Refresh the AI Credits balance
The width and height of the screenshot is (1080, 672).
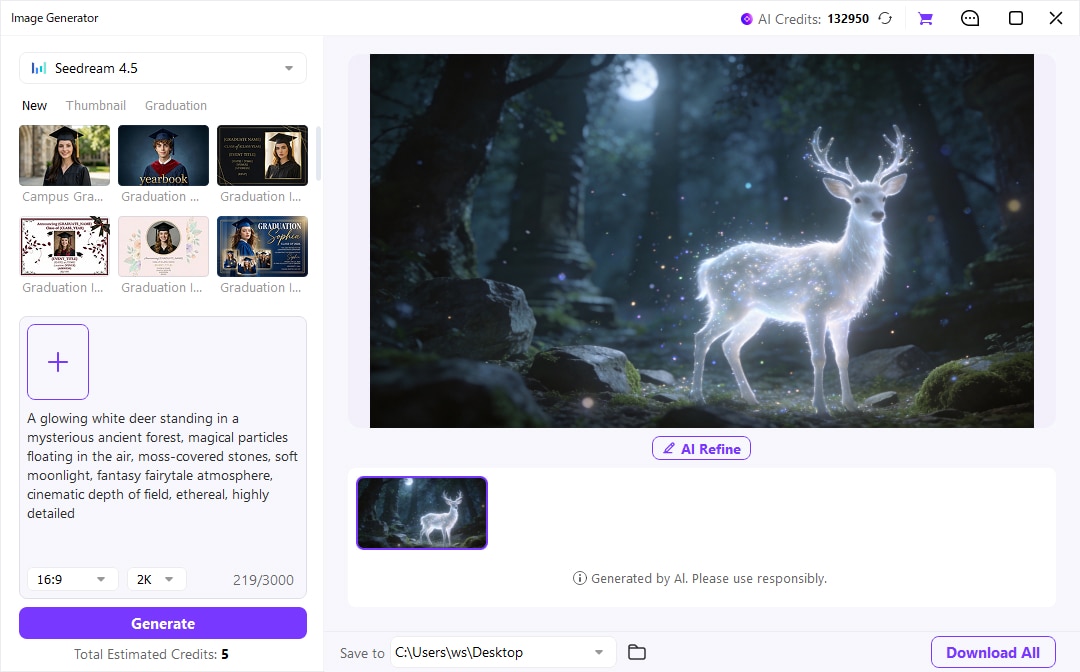pos(885,19)
